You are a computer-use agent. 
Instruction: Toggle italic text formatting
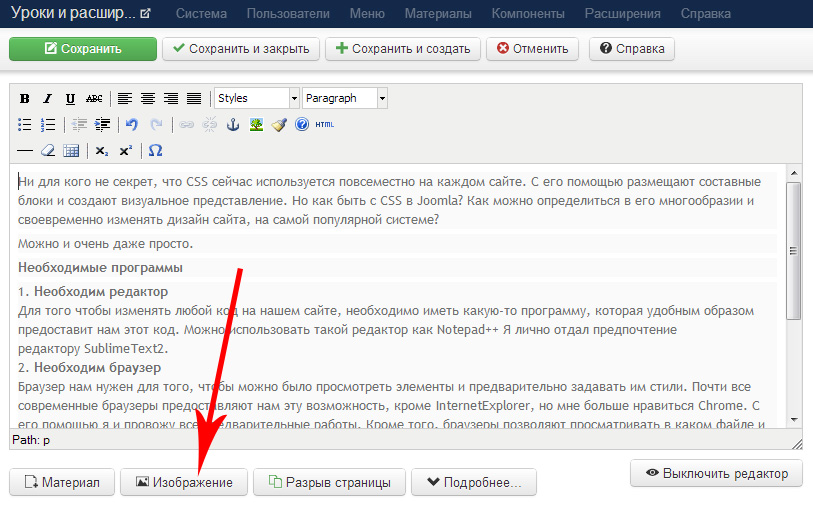pos(47,98)
